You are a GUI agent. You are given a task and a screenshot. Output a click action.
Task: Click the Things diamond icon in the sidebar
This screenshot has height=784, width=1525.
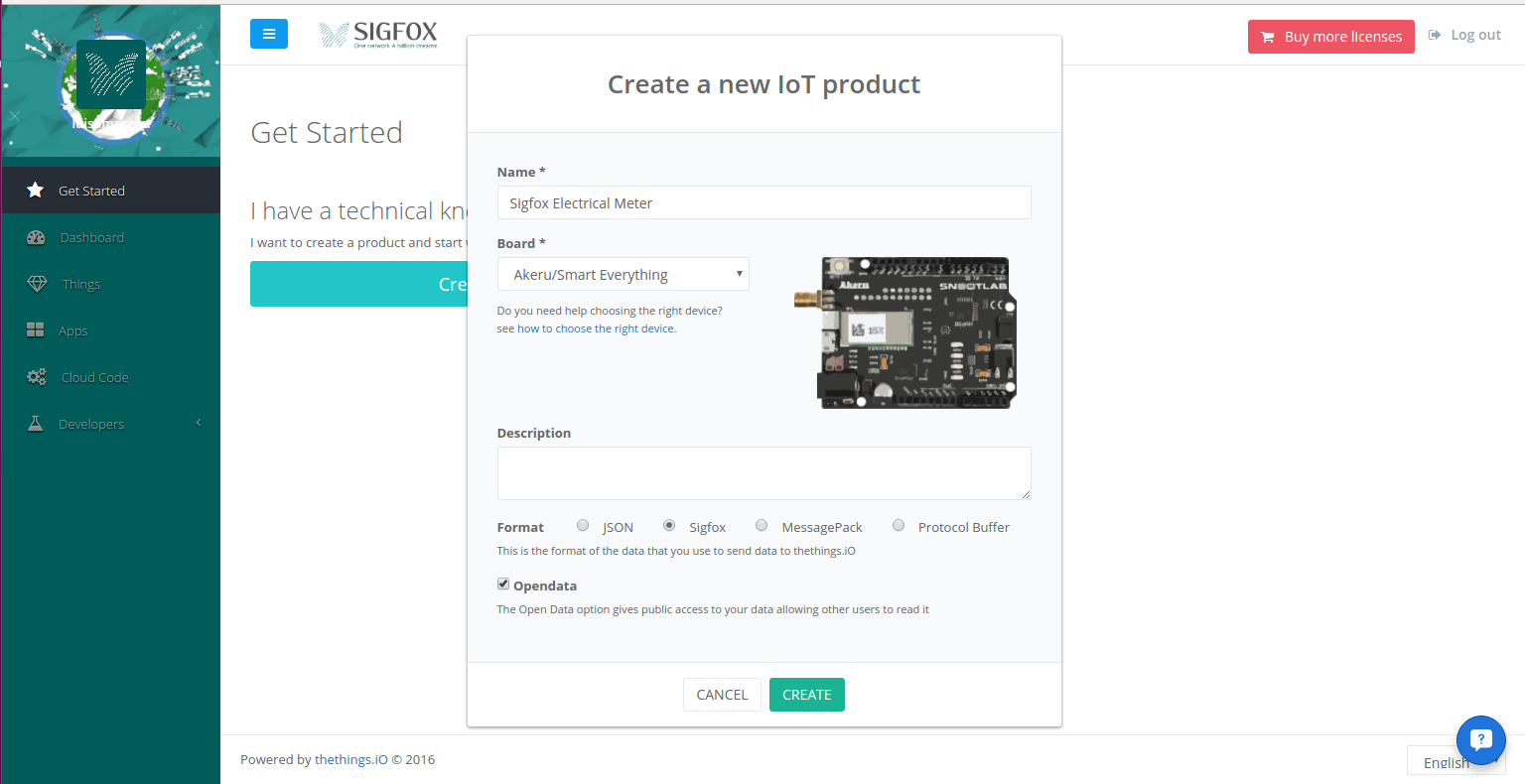37,284
